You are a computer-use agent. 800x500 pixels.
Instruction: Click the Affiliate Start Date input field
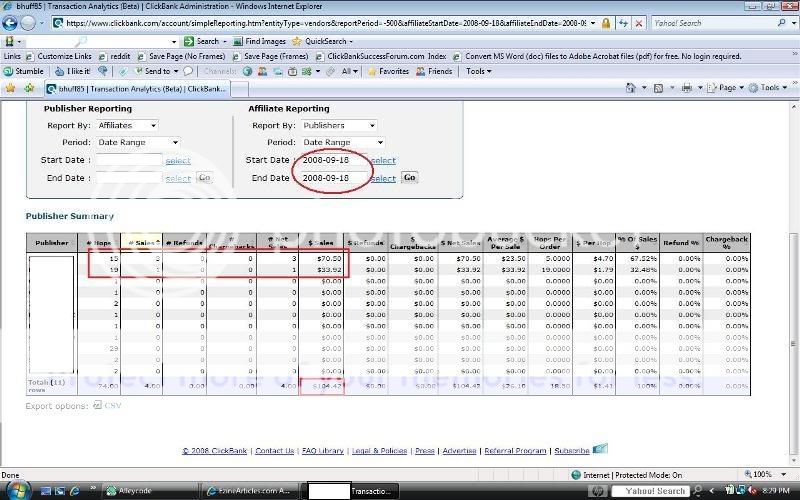click(x=332, y=160)
